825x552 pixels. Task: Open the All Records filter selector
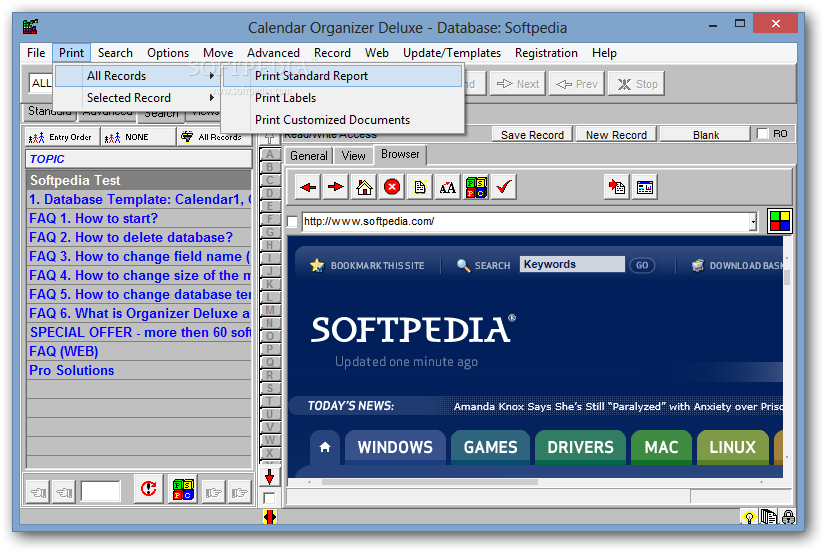pos(214,137)
